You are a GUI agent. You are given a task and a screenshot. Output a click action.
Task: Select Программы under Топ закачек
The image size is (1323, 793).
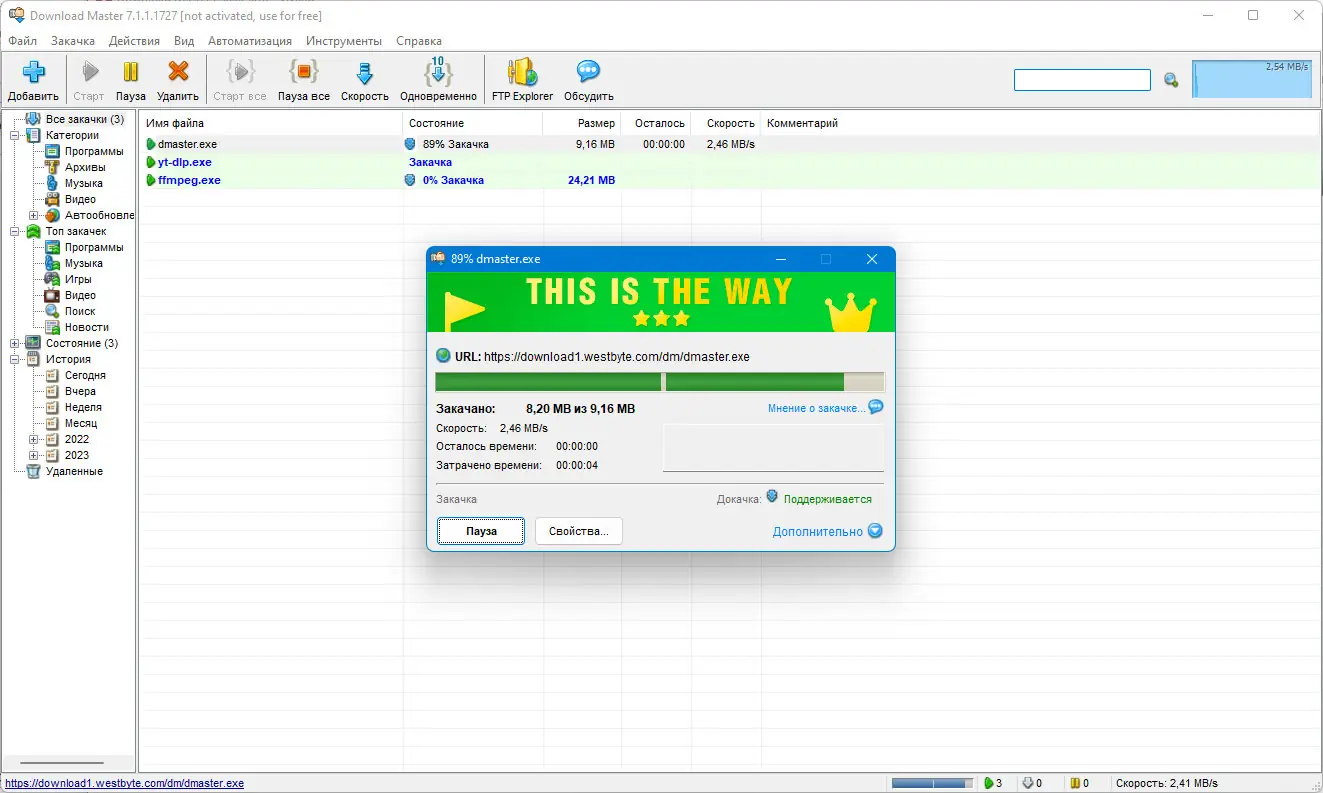pos(94,247)
